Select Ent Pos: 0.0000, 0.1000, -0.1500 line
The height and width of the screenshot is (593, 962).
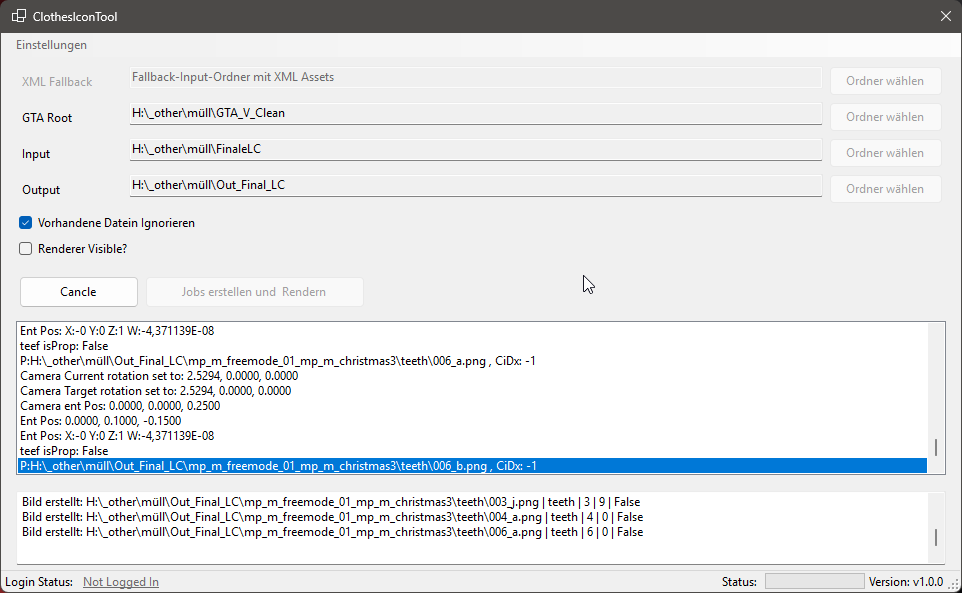pos(472,421)
